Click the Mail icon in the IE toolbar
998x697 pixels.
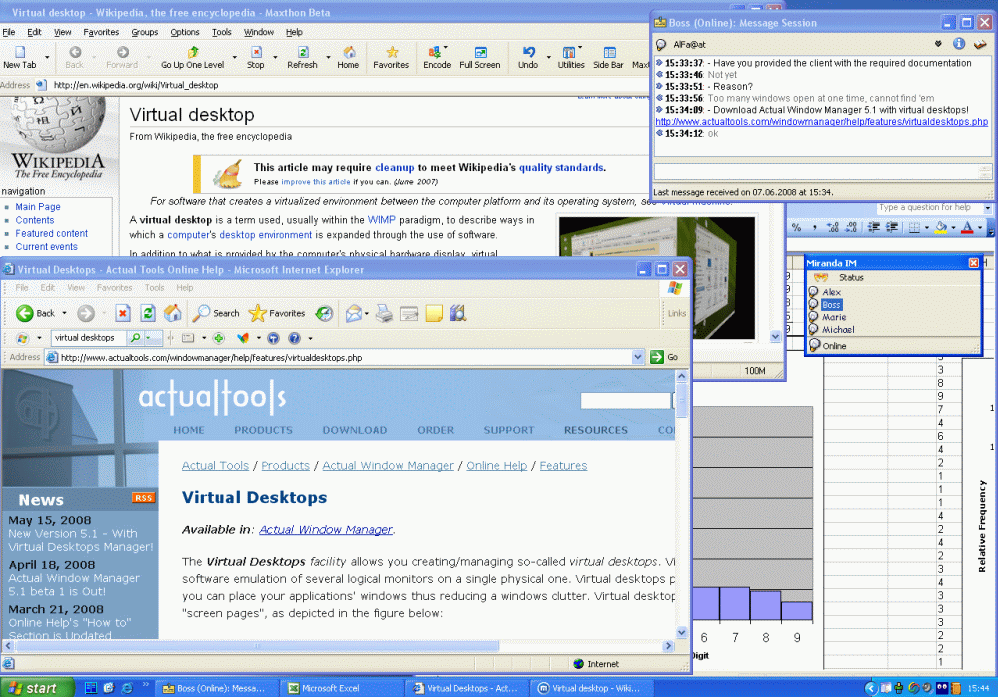click(x=354, y=313)
